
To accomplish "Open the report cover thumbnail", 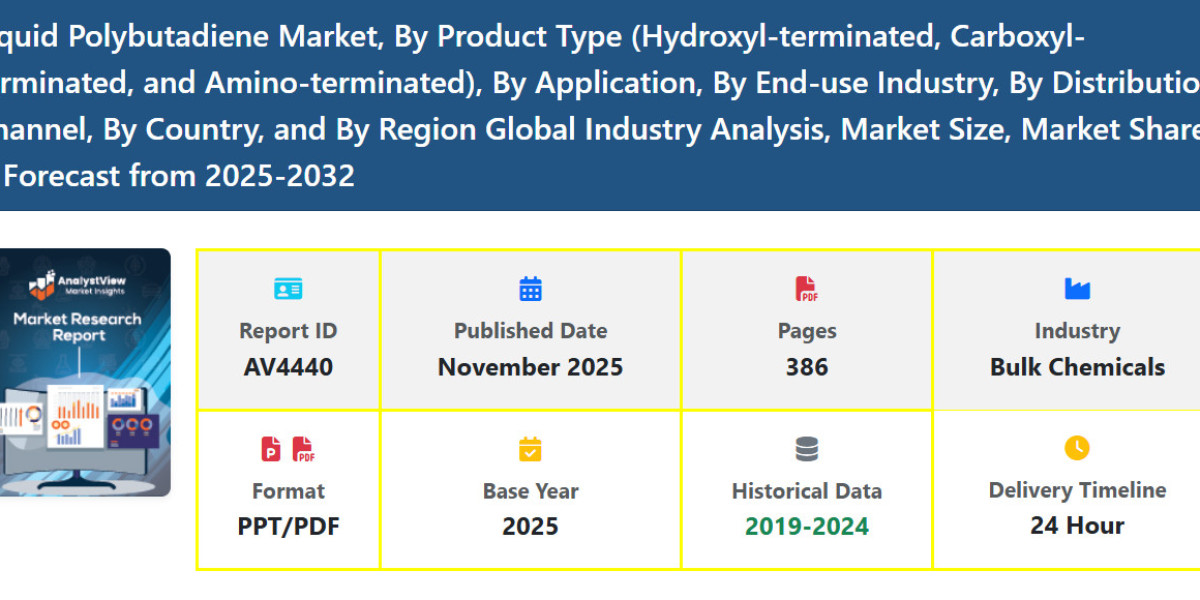I will pyautogui.click(x=85, y=370).
